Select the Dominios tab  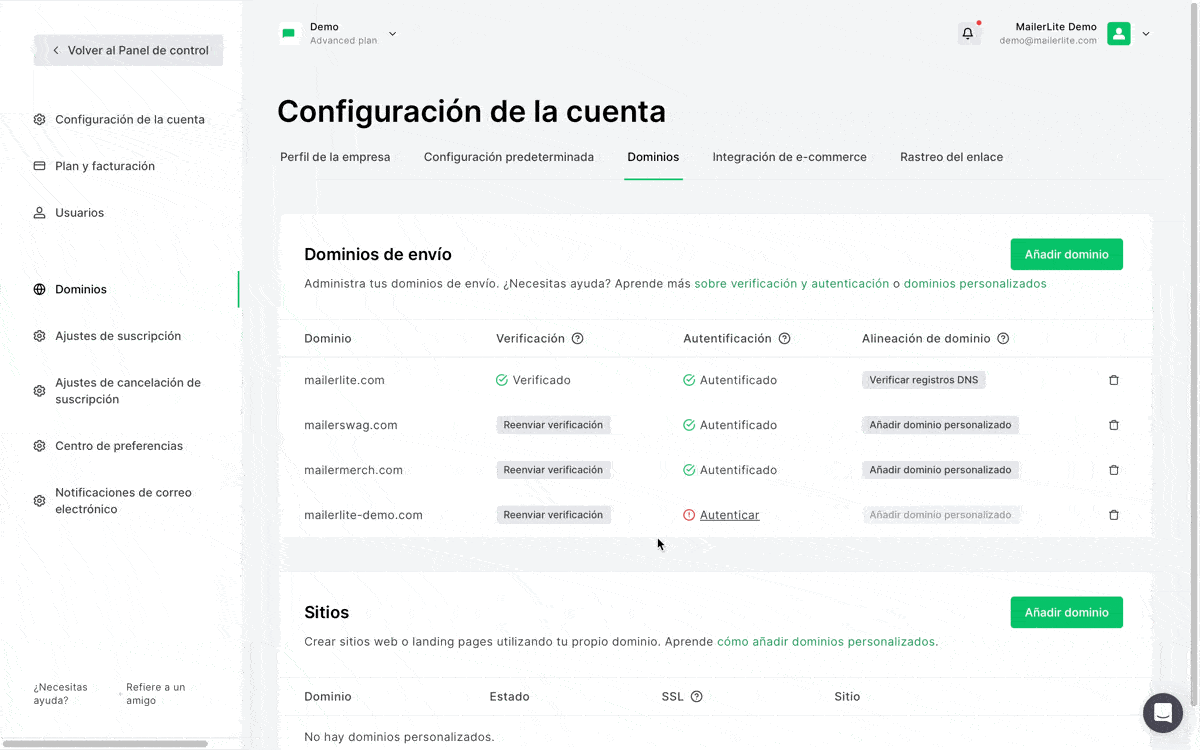pos(653,157)
